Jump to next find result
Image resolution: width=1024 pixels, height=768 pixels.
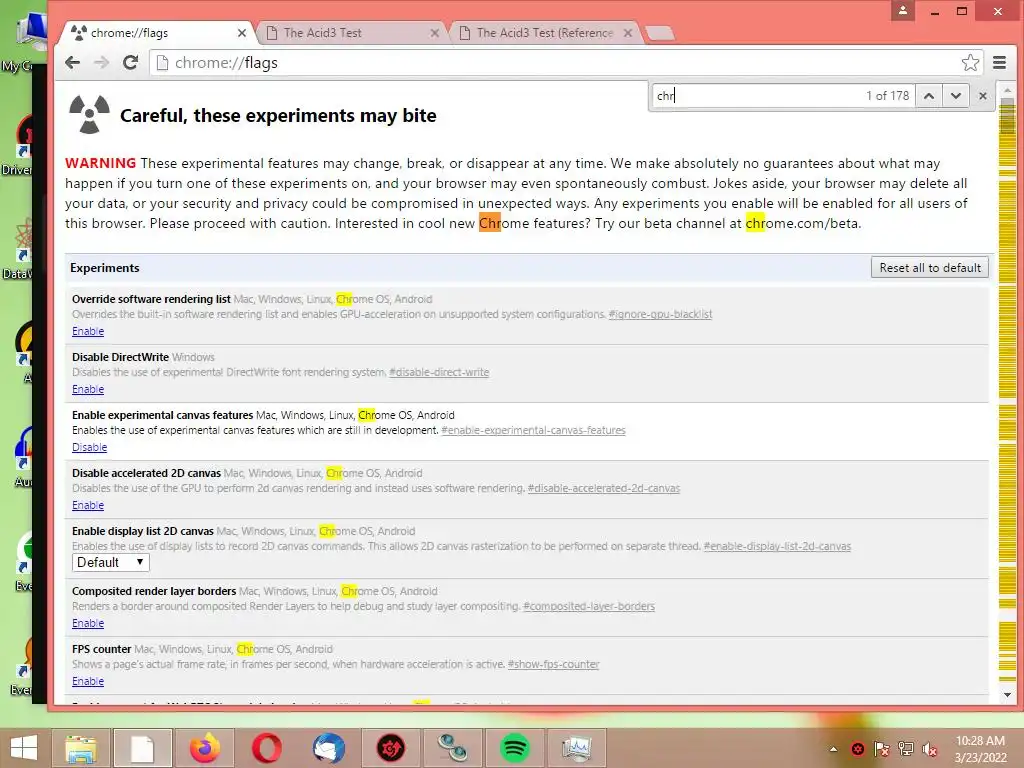[955, 96]
